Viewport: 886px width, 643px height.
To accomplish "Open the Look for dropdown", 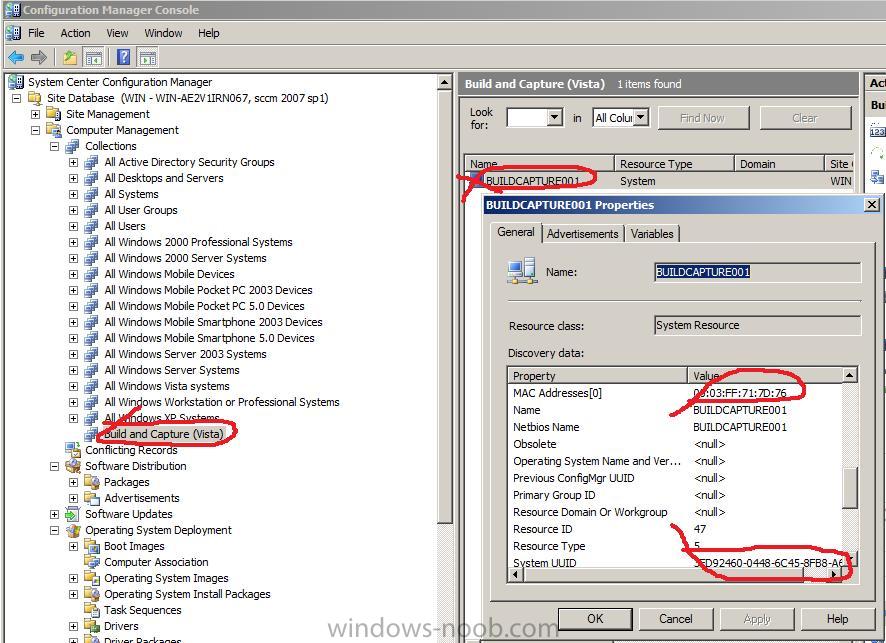I will [x=555, y=118].
